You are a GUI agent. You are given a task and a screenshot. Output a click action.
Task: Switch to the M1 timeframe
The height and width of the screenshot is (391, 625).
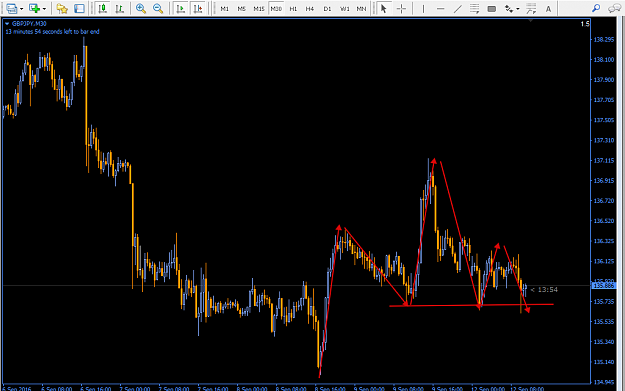(224, 9)
